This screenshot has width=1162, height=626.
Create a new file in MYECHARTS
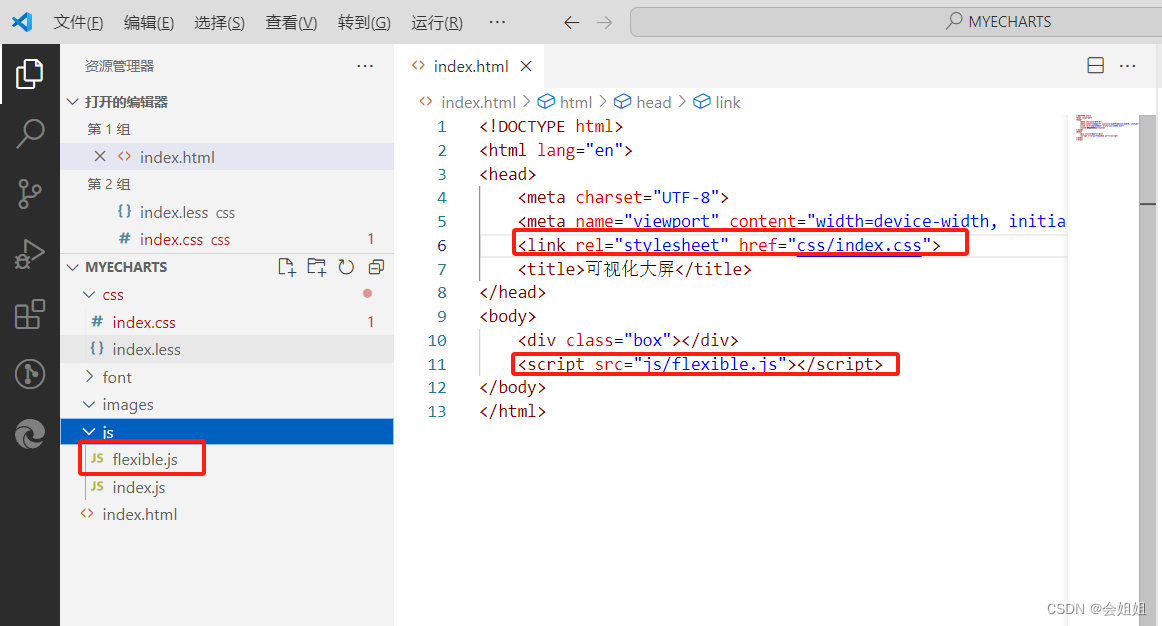[x=287, y=267]
